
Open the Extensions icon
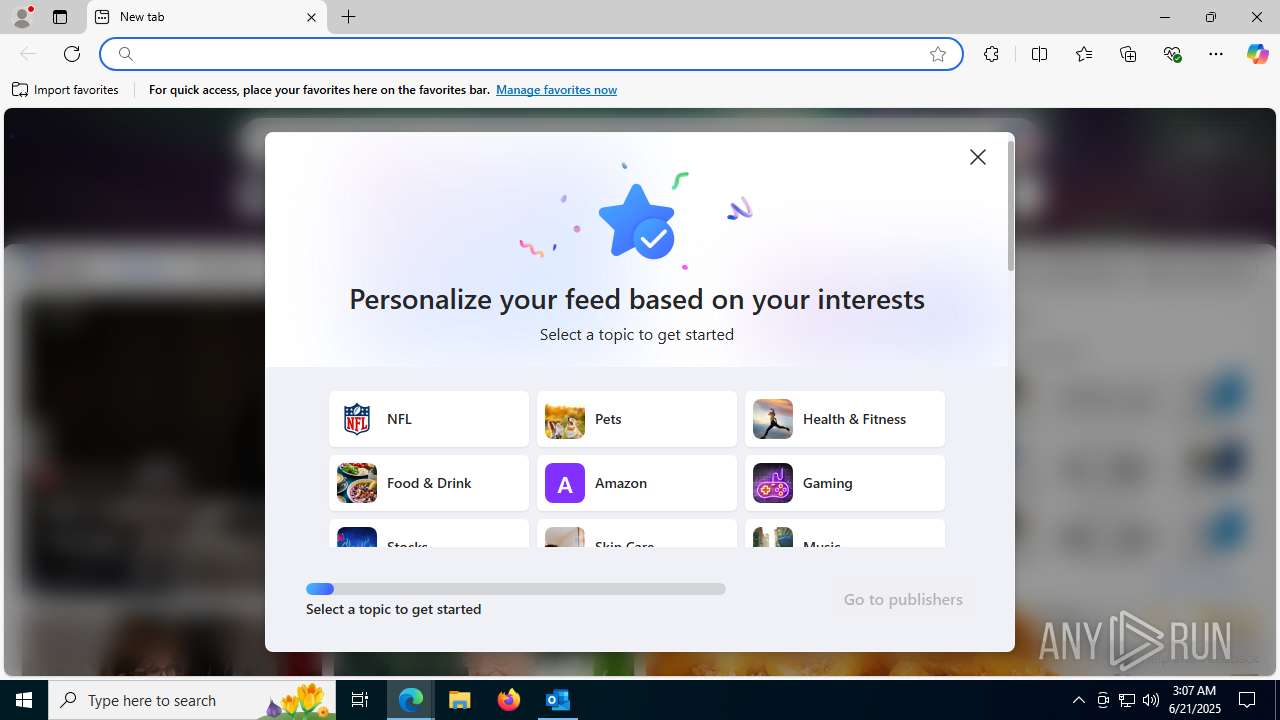pyautogui.click(x=991, y=54)
